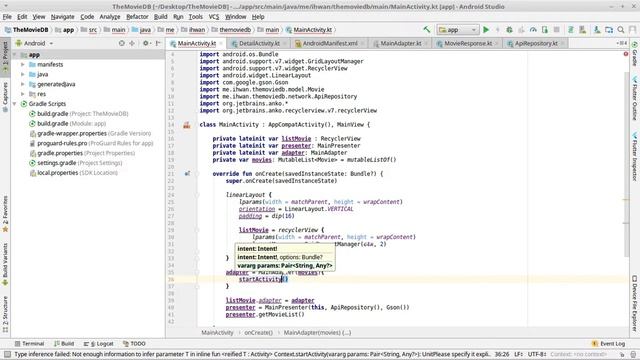Expand the res folder
640x360 pixels.
click(23, 94)
